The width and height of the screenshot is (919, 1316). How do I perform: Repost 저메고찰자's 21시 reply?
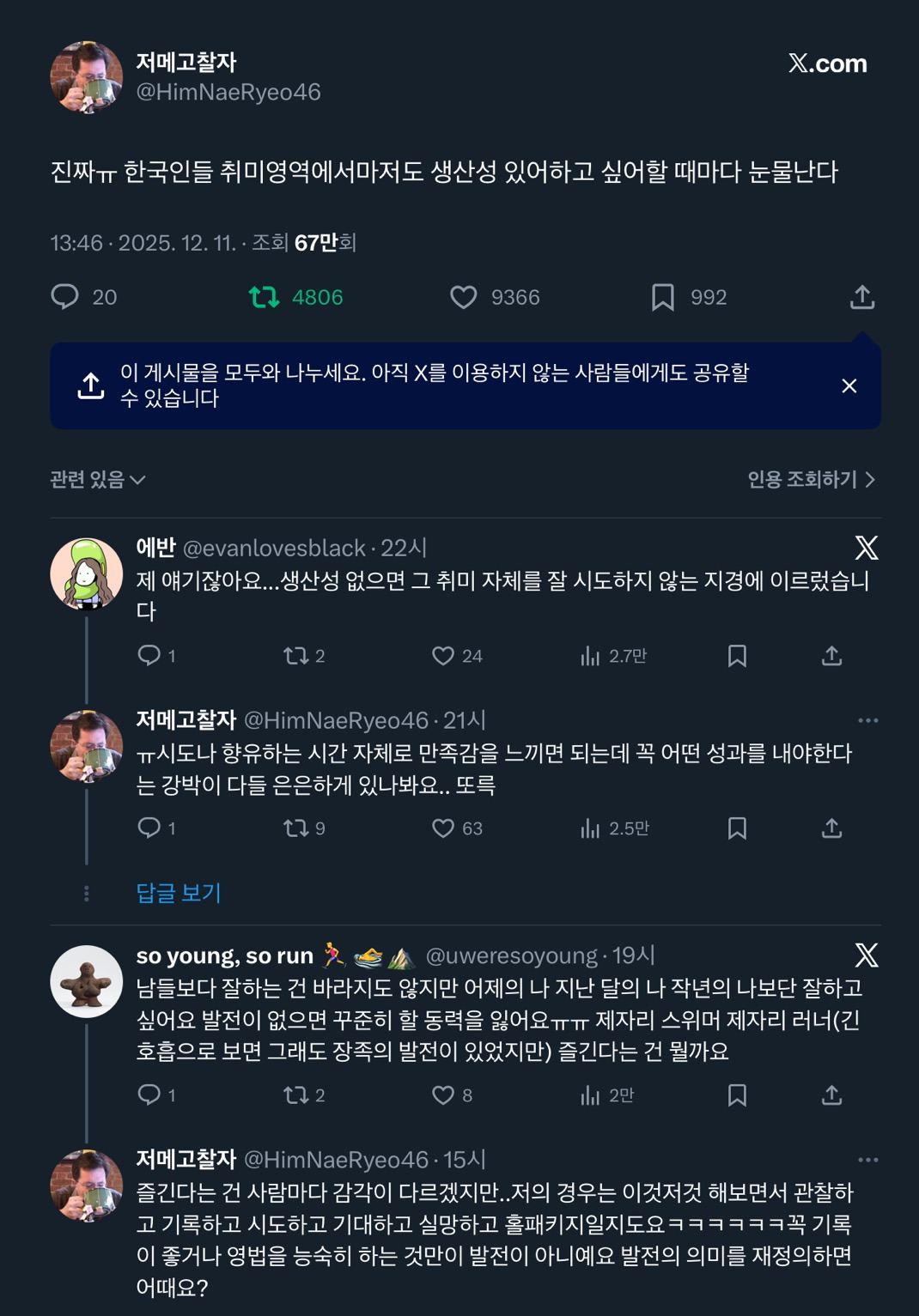click(296, 828)
